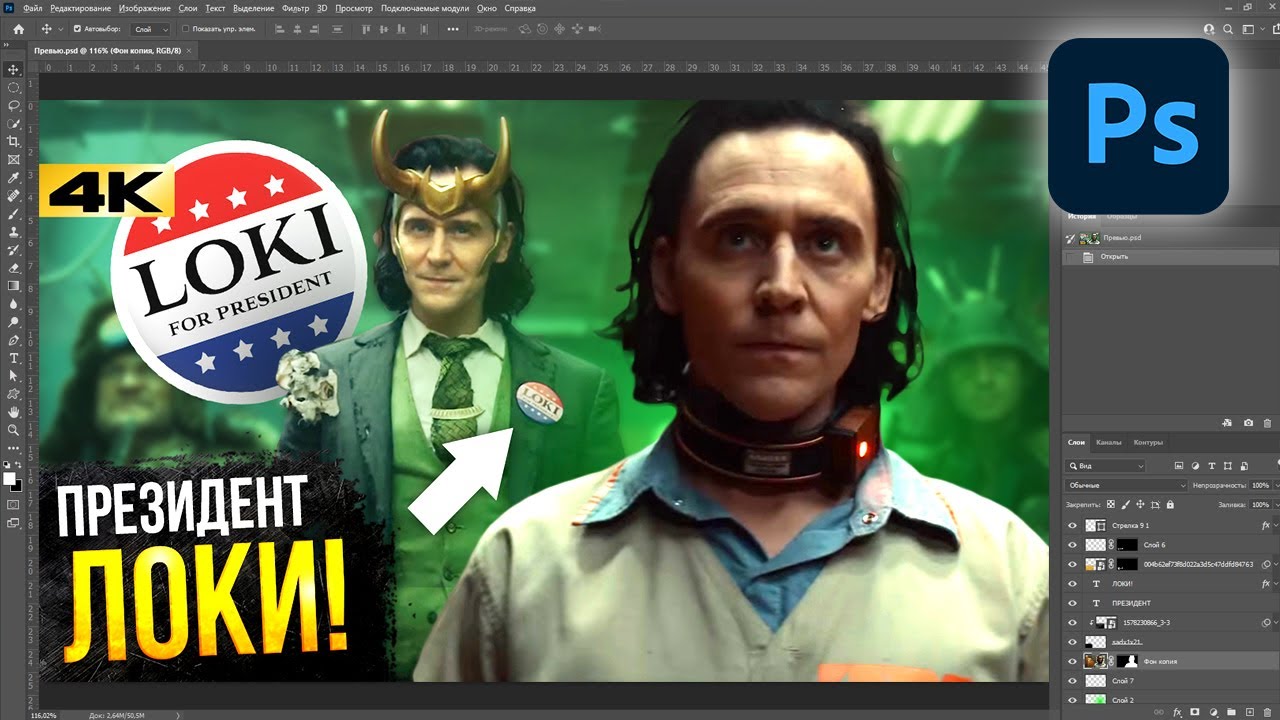Select the Zoom tool

pyautogui.click(x=14, y=429)
